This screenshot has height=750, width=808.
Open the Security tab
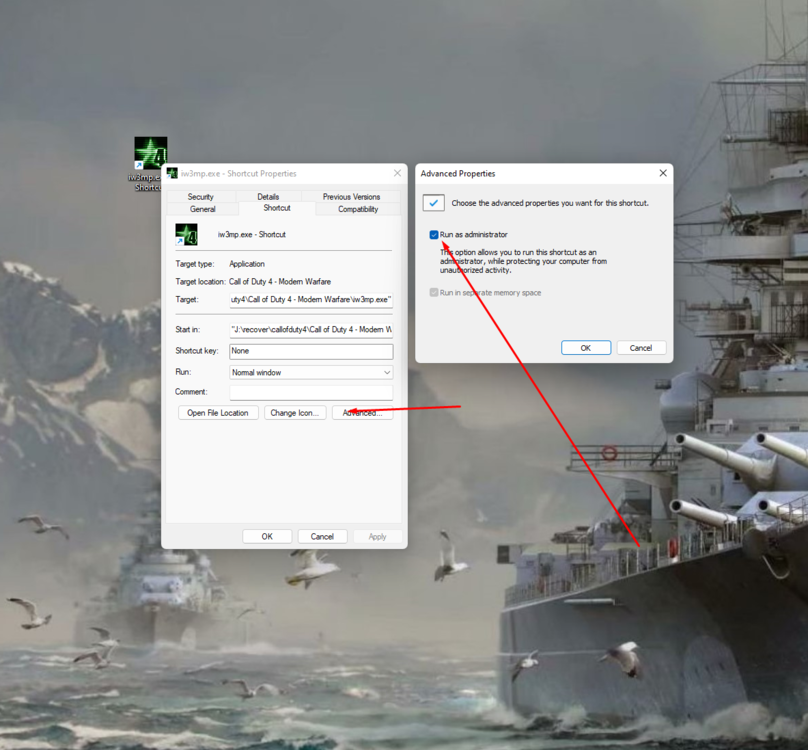[203, 196]
